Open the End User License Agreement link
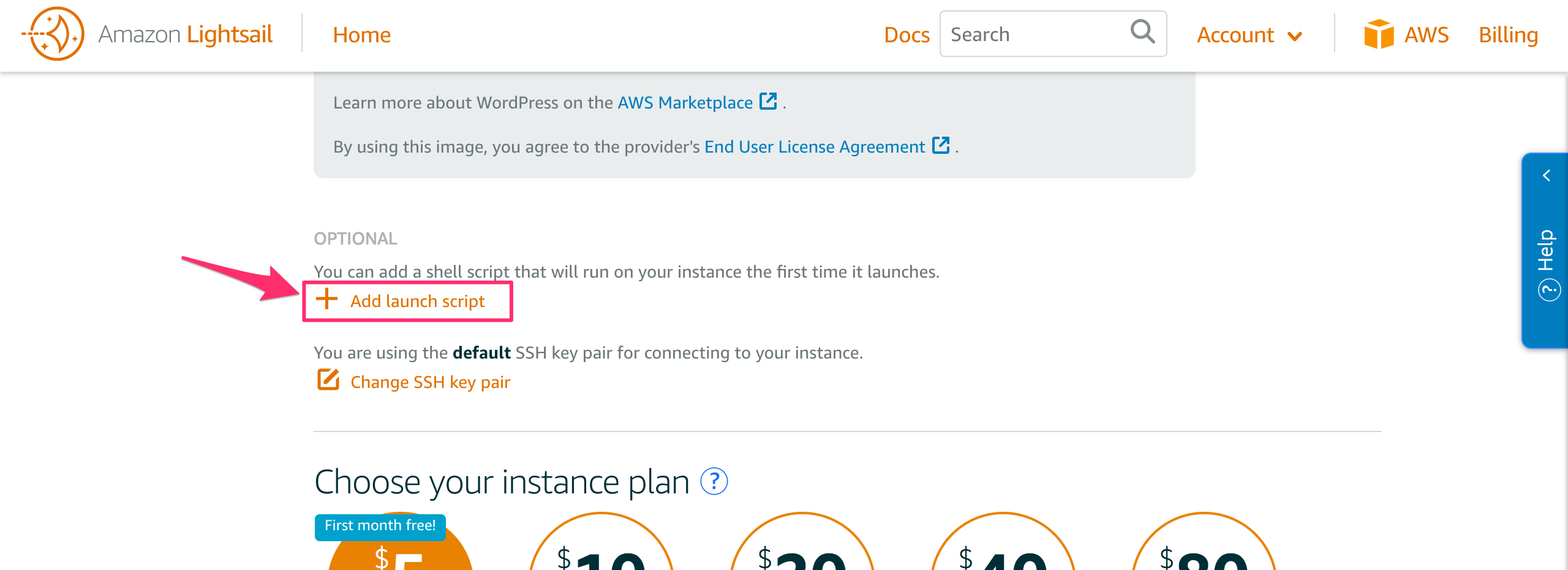The width and height of the screenshot is (1568, 570). [x=815, y=146]
